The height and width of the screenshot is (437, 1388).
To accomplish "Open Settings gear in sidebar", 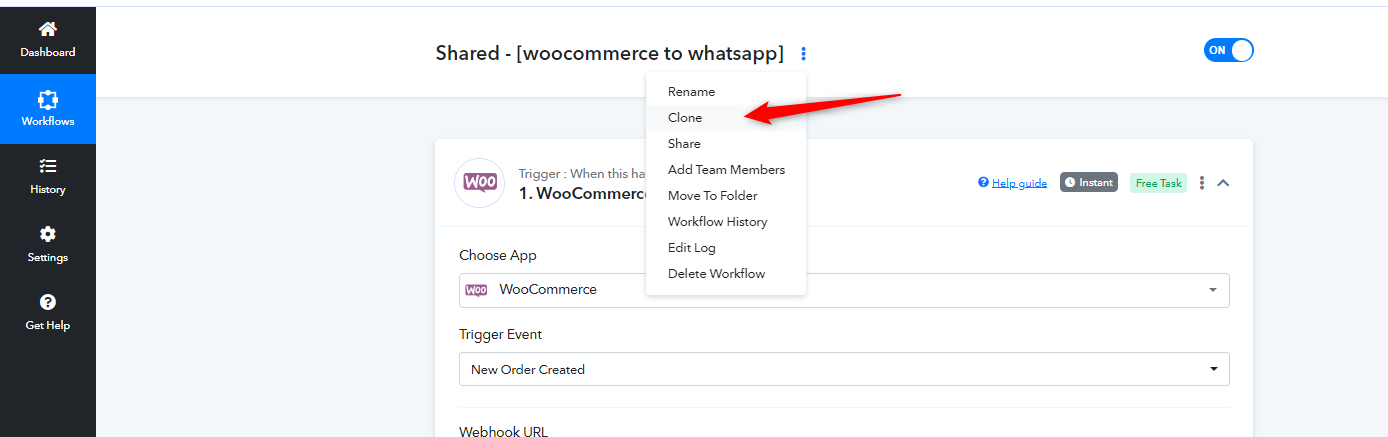I will (47, 234).
